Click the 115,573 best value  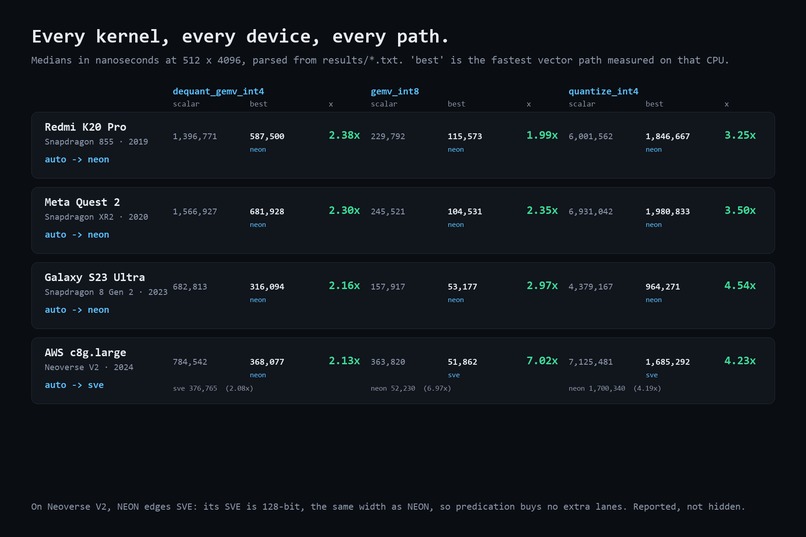point(465,136)
